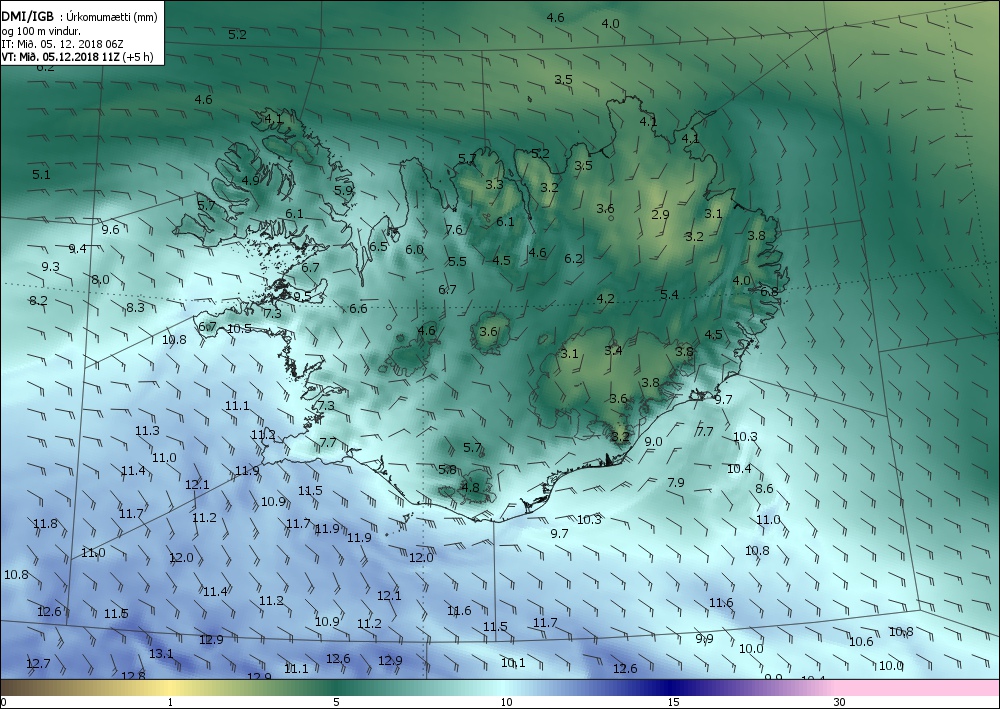This screenshot has width=1000, height=709.
Task: Click color scale label '1'
Action: [170, 702]
